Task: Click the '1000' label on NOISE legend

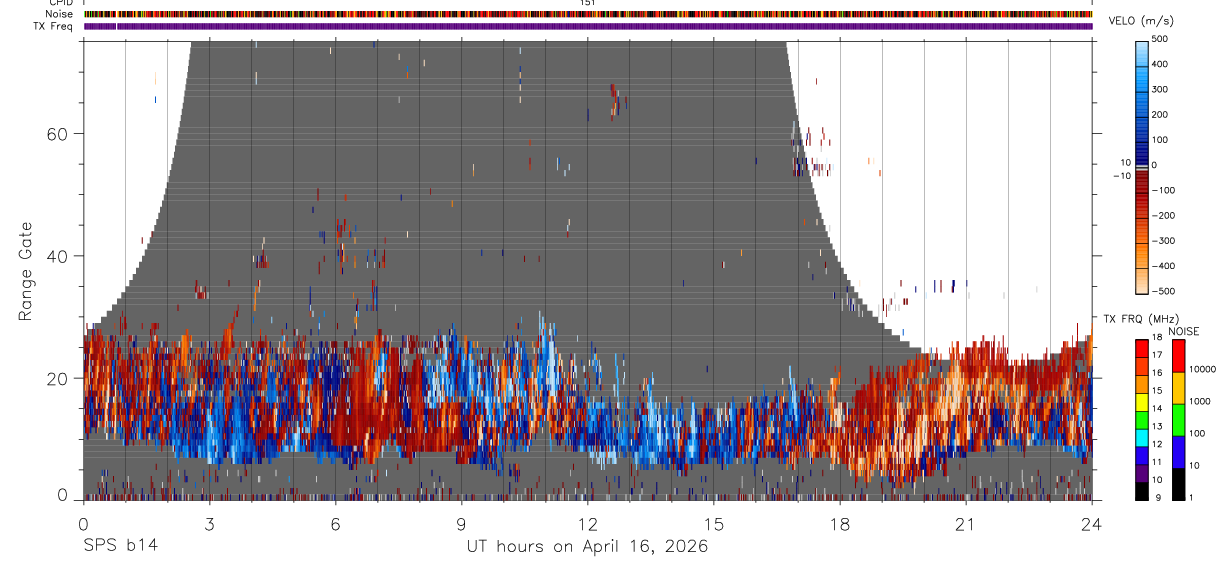Action: [x=1200, y=401]
